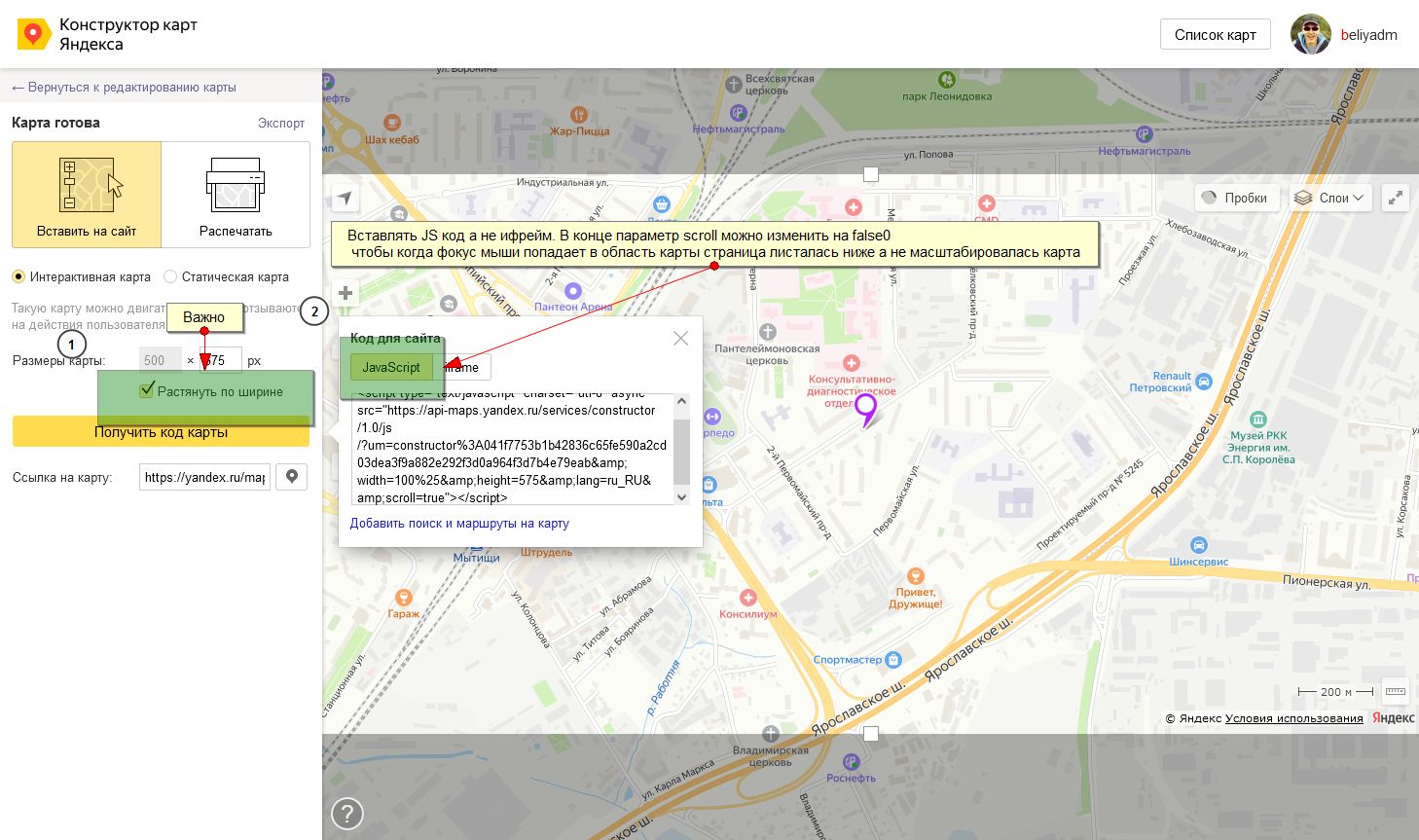This screenshot has width=1419, height=840.
Task: Go back via Вернуться к редактированию карты
Action: 124,88
